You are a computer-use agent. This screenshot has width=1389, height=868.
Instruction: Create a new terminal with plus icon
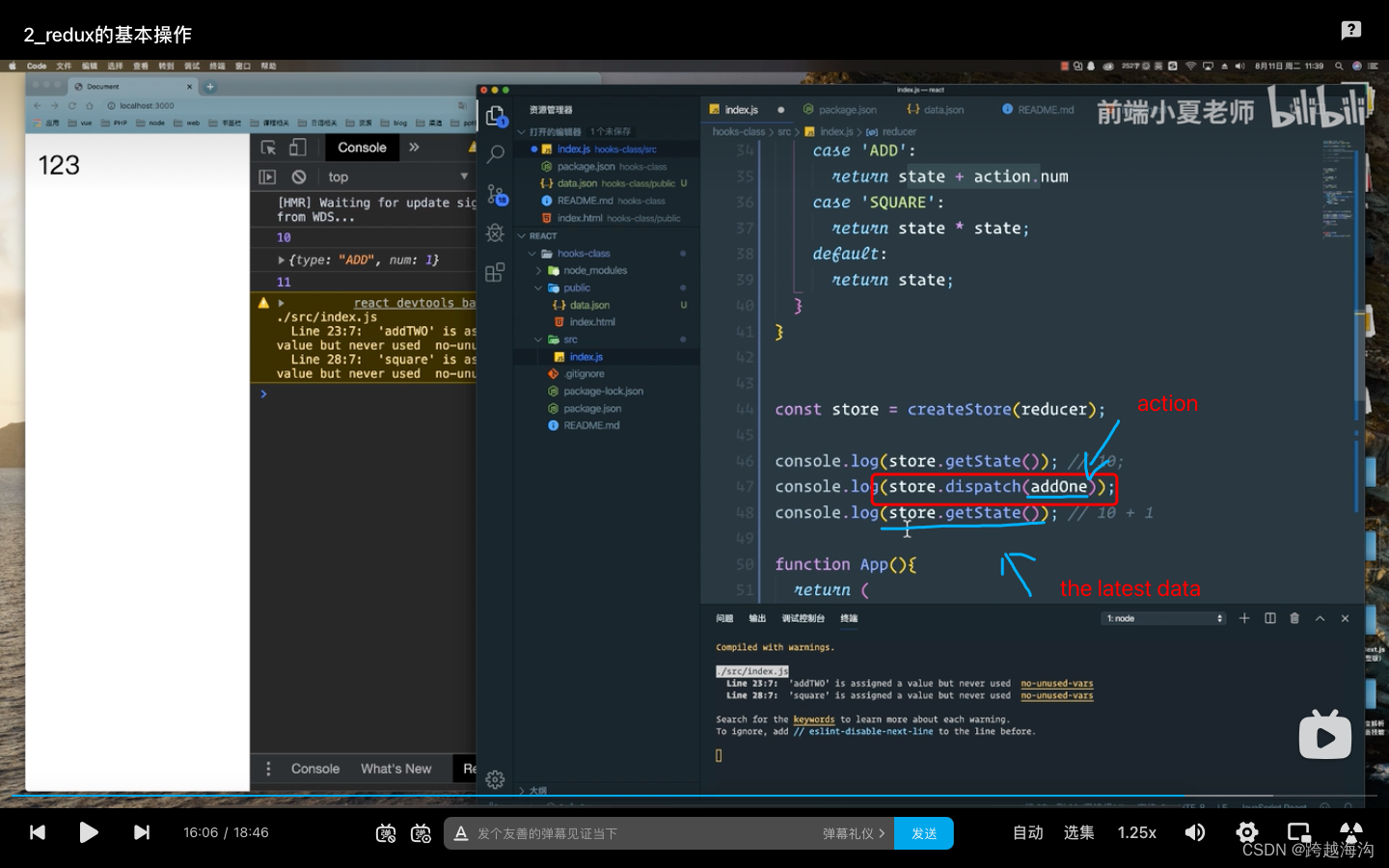coord(1244,618)
